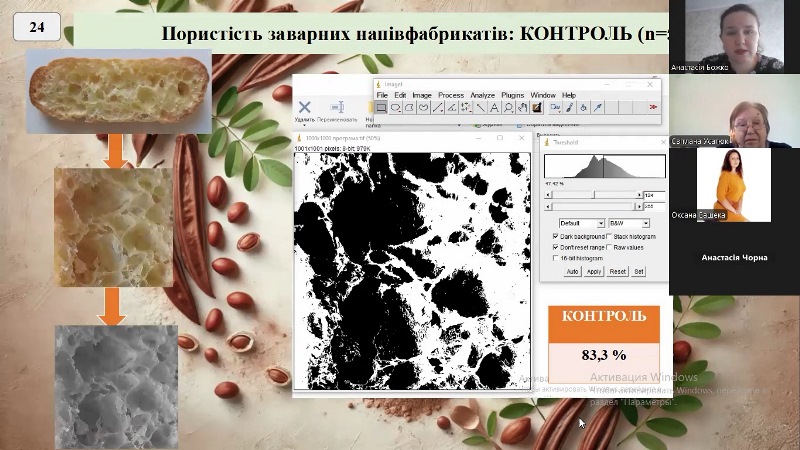The height and width of the screenshot is (450, 800).
Task: Click the Auto threshold button
Action: [x=572, y=271]
